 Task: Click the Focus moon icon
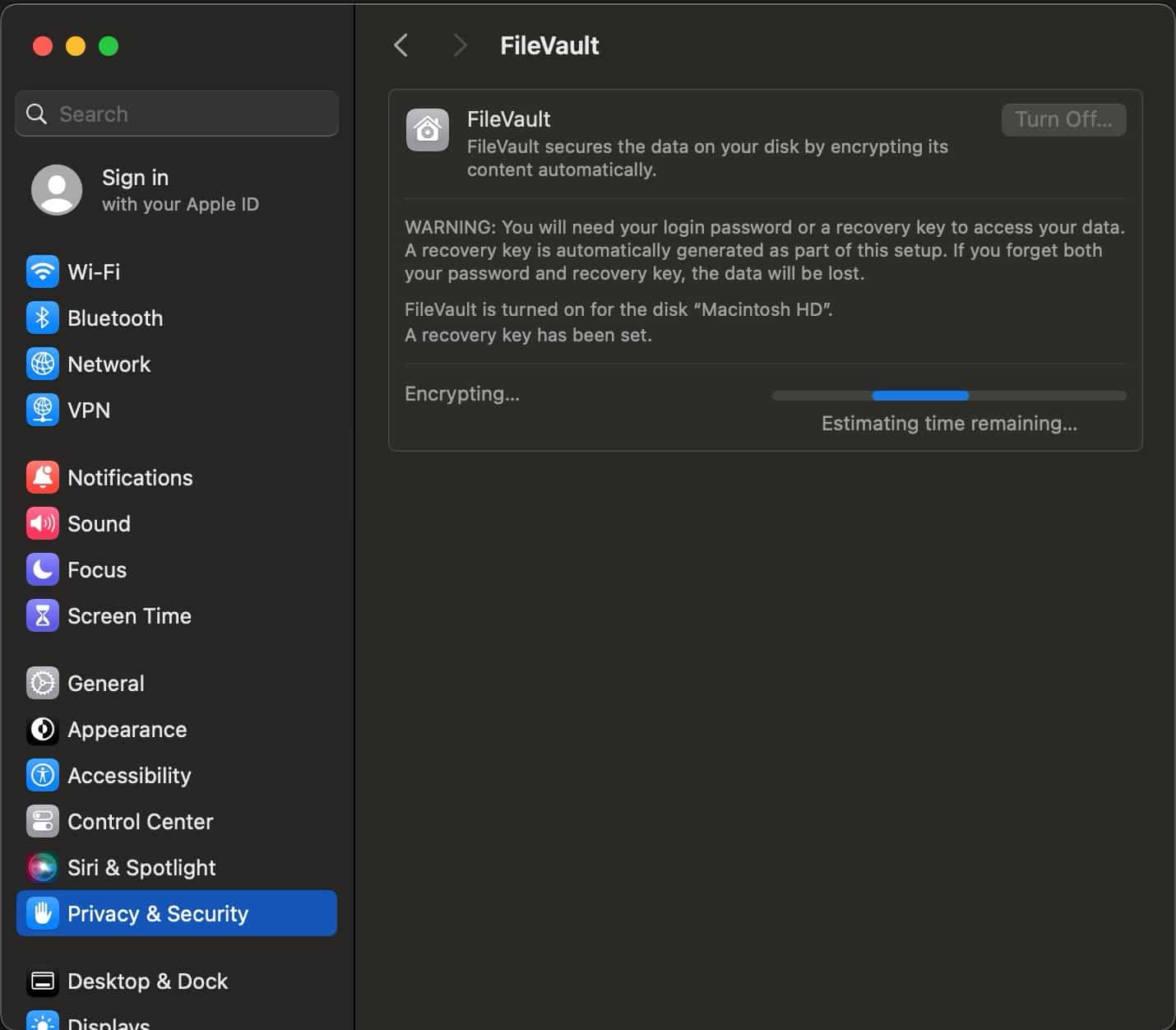coord(43,569)
